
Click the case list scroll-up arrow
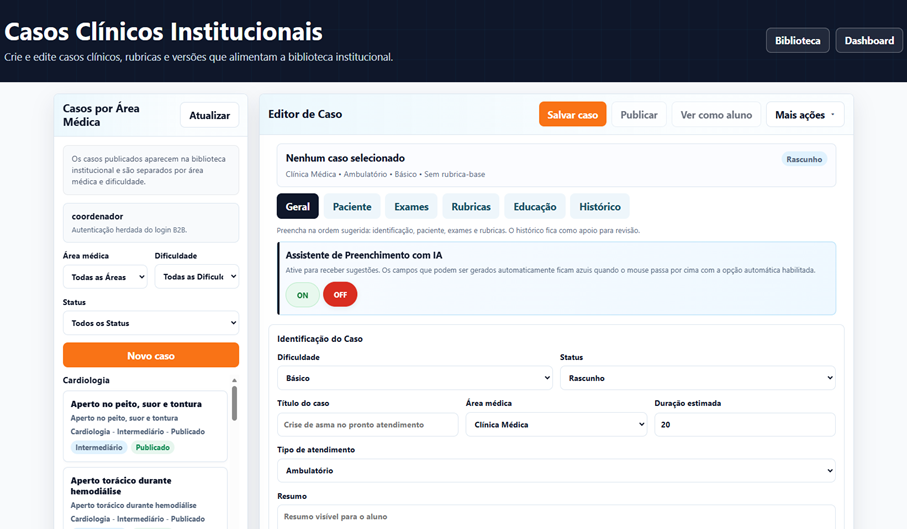tap(234, 380)
